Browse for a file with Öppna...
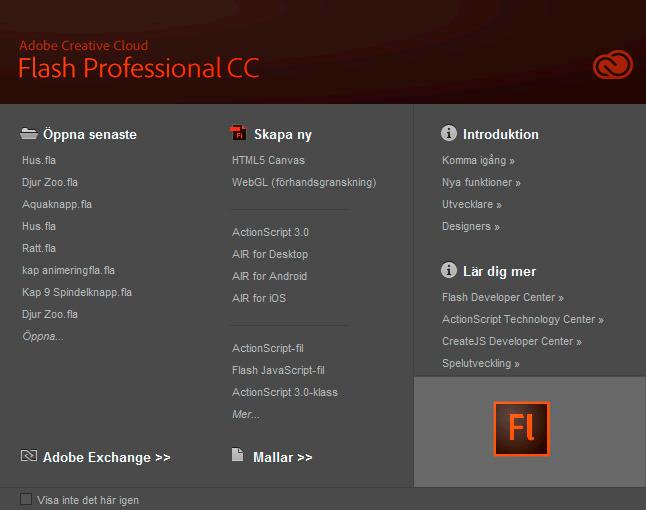The width and height of the screenshot is (646, 510). [x=43, y=336]
